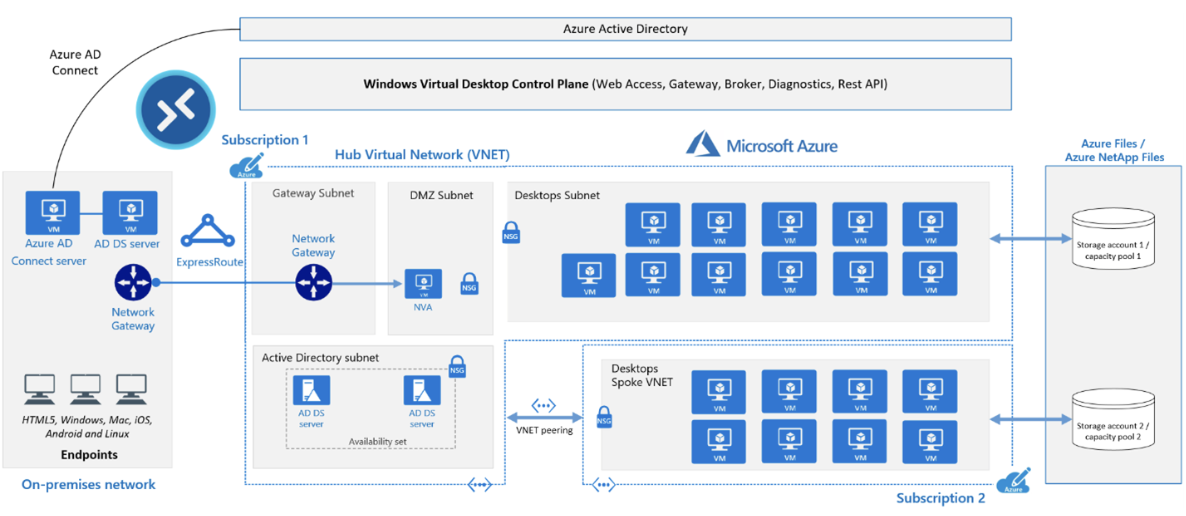This screenshot has width=1186, height=516.
Task: Click the peering icon on Hub VNET bottom border
Action: pyautogui.click(x=481, y=483)
